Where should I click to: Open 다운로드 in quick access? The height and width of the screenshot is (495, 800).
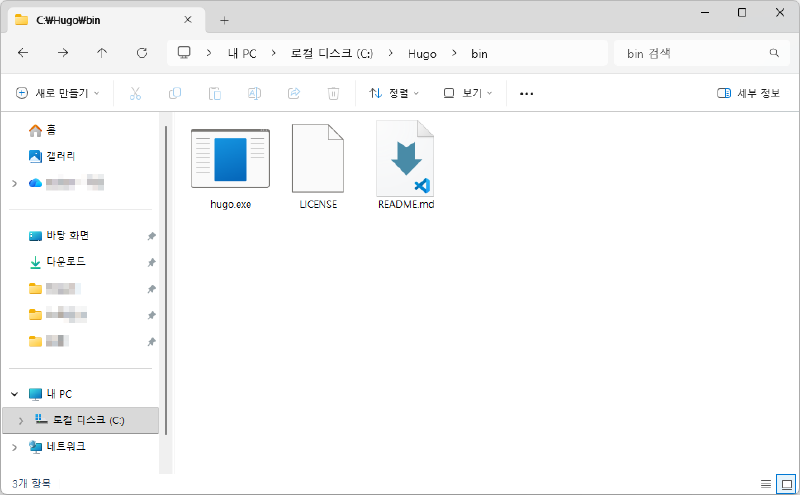tap(57, 262)
